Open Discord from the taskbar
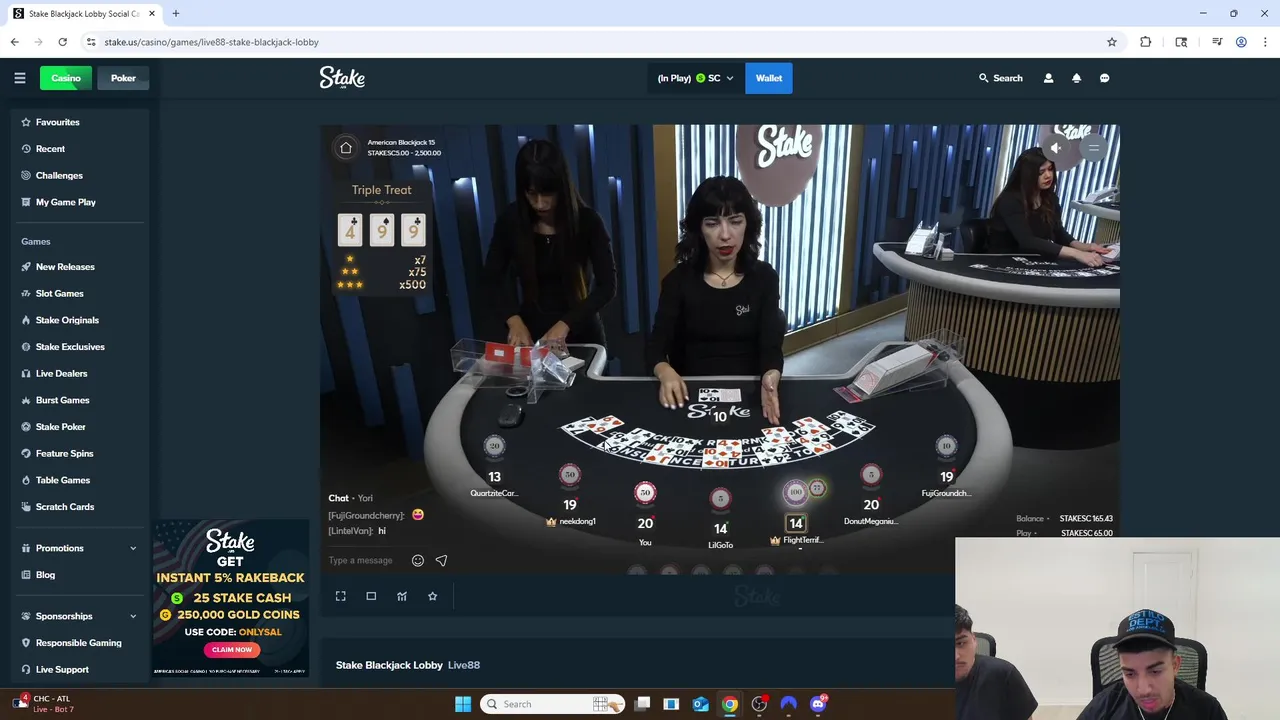 tap(818, 704)
